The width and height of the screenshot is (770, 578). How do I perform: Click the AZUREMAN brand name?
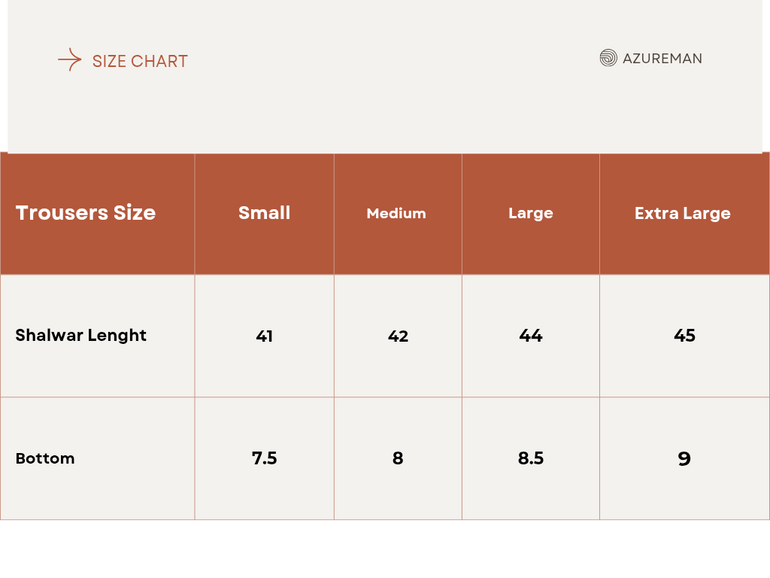click(x=662, y=59)
